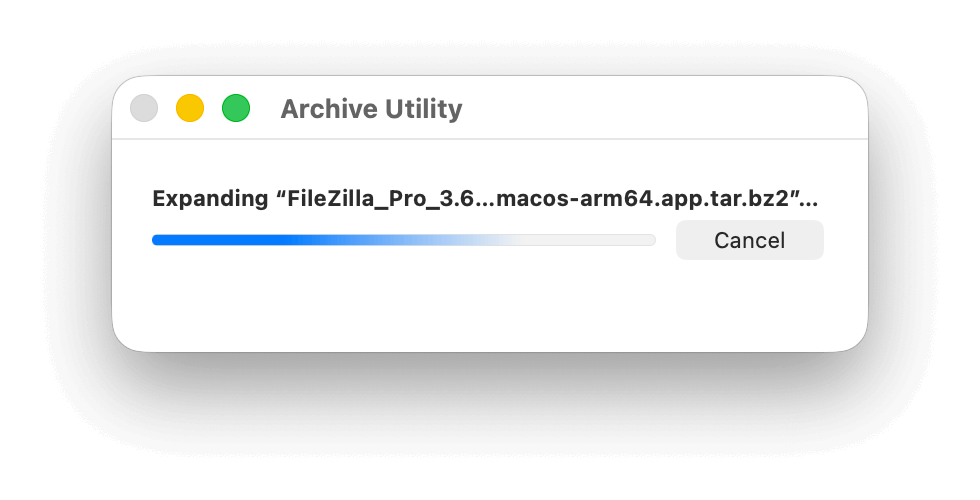Minimize the Archive Utility window with yellow button
The width and height of the screenshot is (980, 500).
(190, 108)
